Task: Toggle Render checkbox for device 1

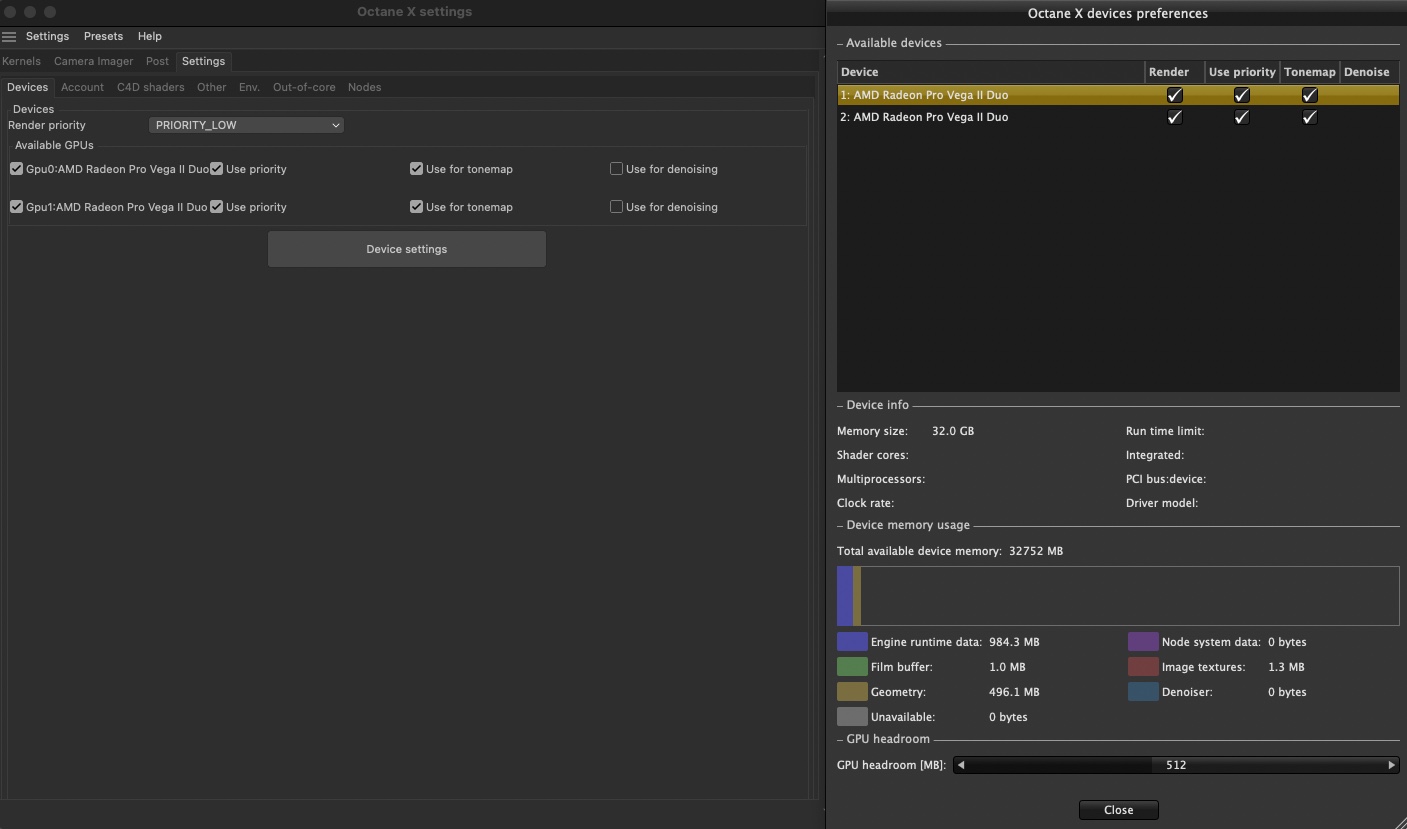Action: click(x=1175, y=95)
